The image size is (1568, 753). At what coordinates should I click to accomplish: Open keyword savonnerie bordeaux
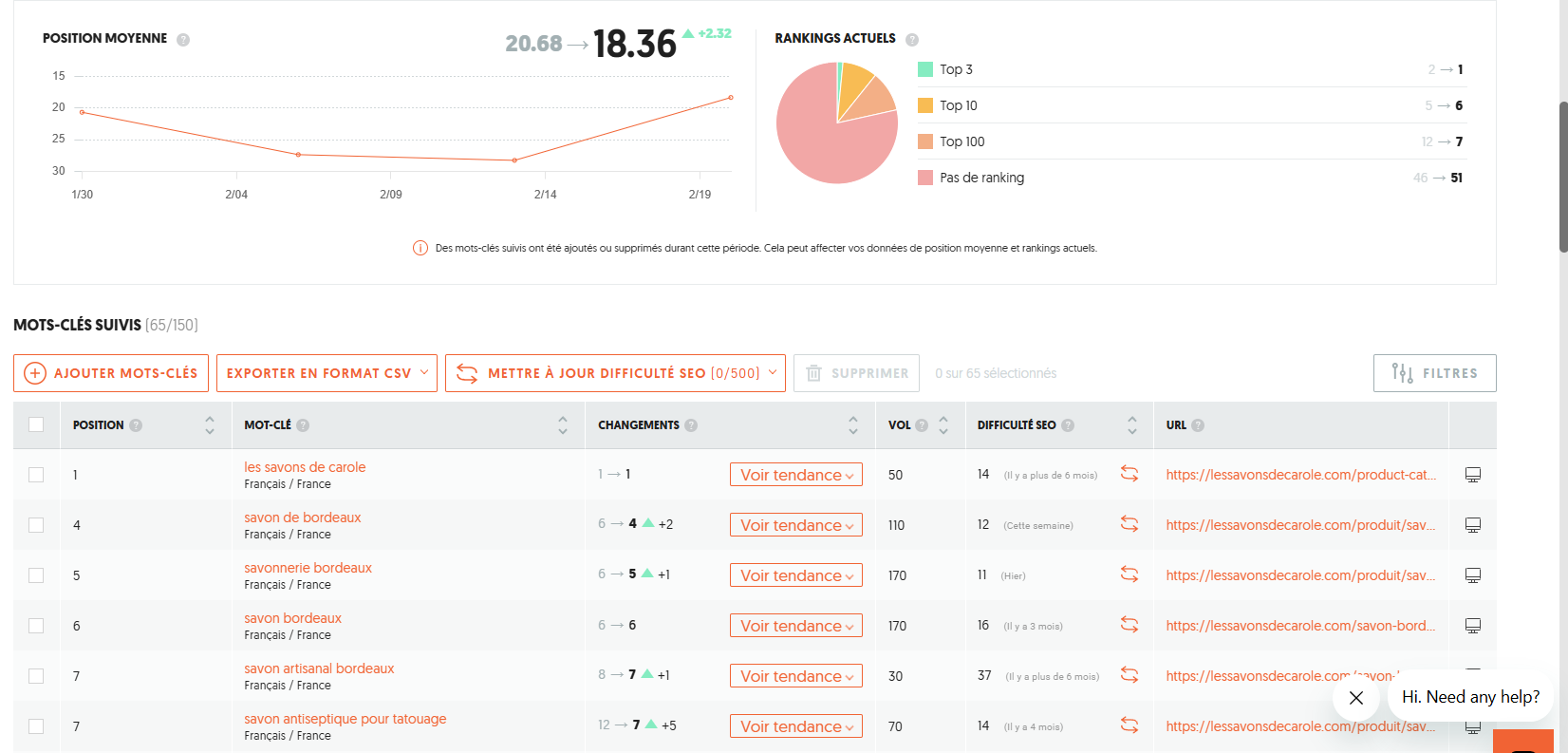click(308, 568)
